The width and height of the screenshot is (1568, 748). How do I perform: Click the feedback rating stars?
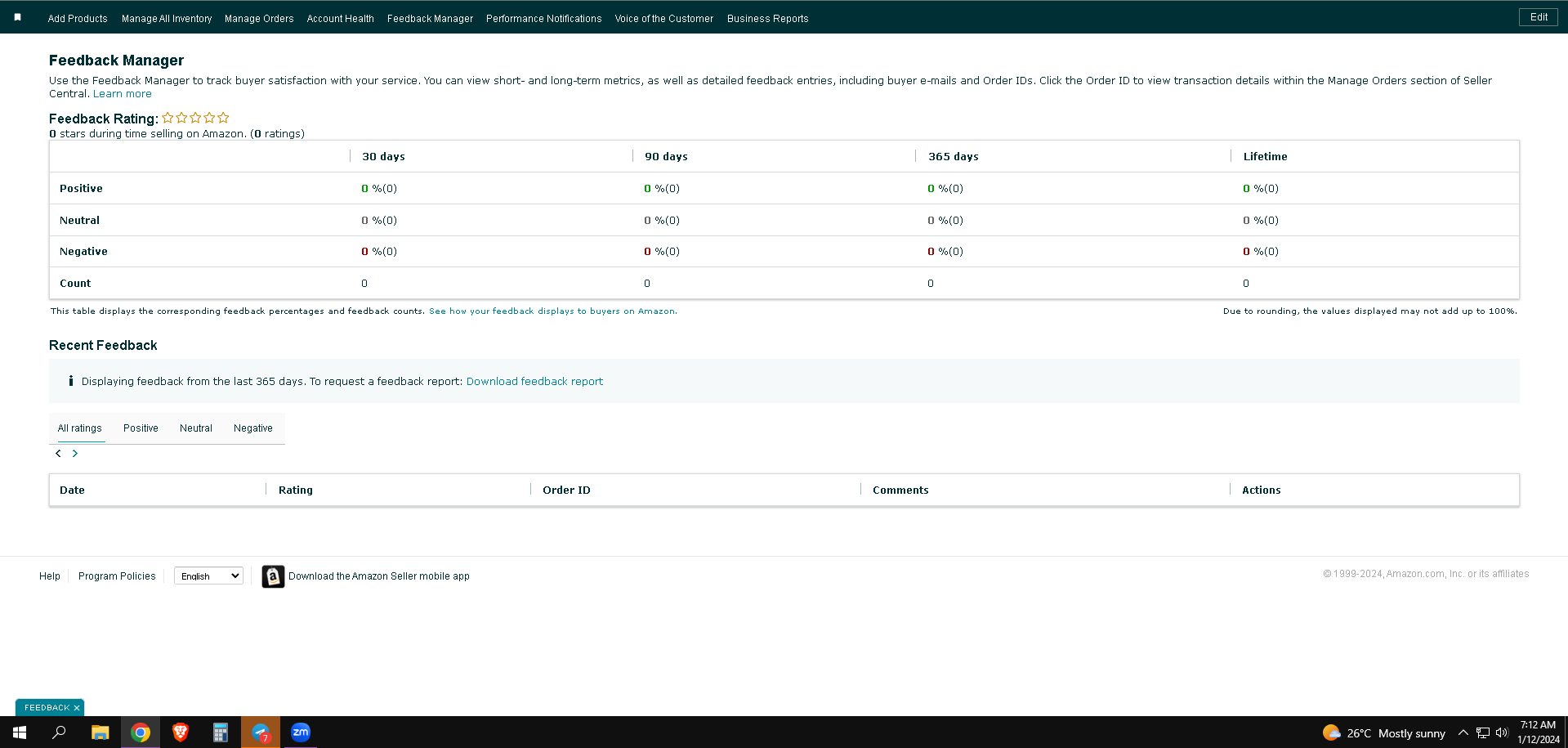[195, 118]
